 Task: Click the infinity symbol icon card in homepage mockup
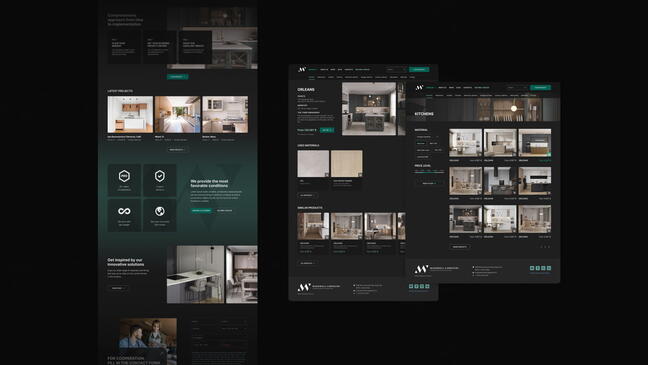coord(124,215)
